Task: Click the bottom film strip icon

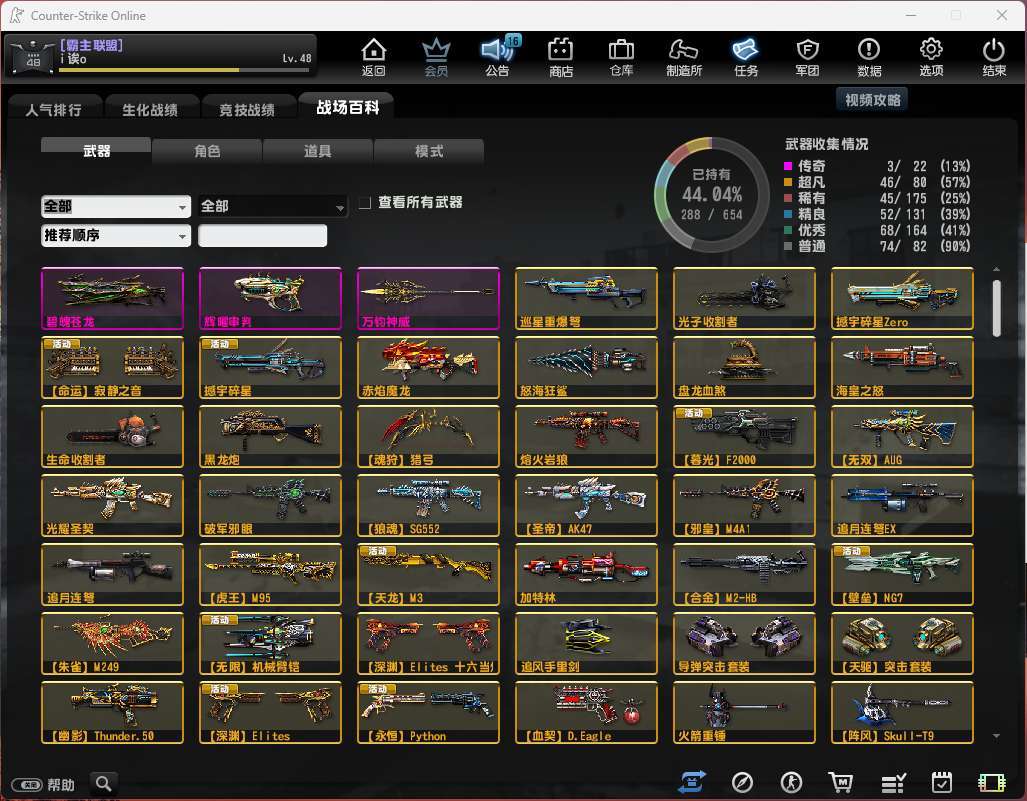Action: [x=992, y=783]
